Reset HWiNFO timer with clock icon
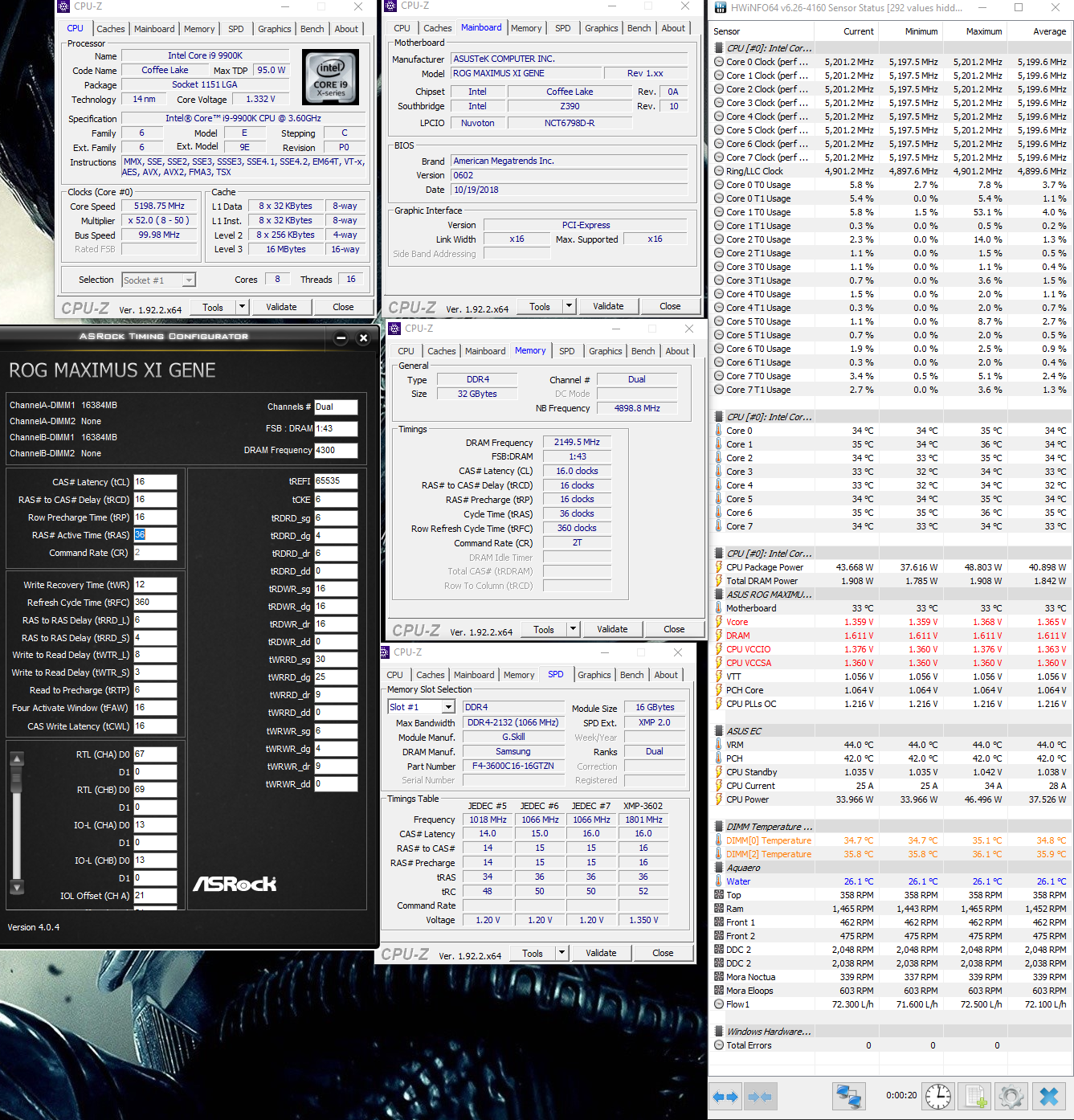This screenshot has width=1074, height=1120. click(x=937, y=1097)
